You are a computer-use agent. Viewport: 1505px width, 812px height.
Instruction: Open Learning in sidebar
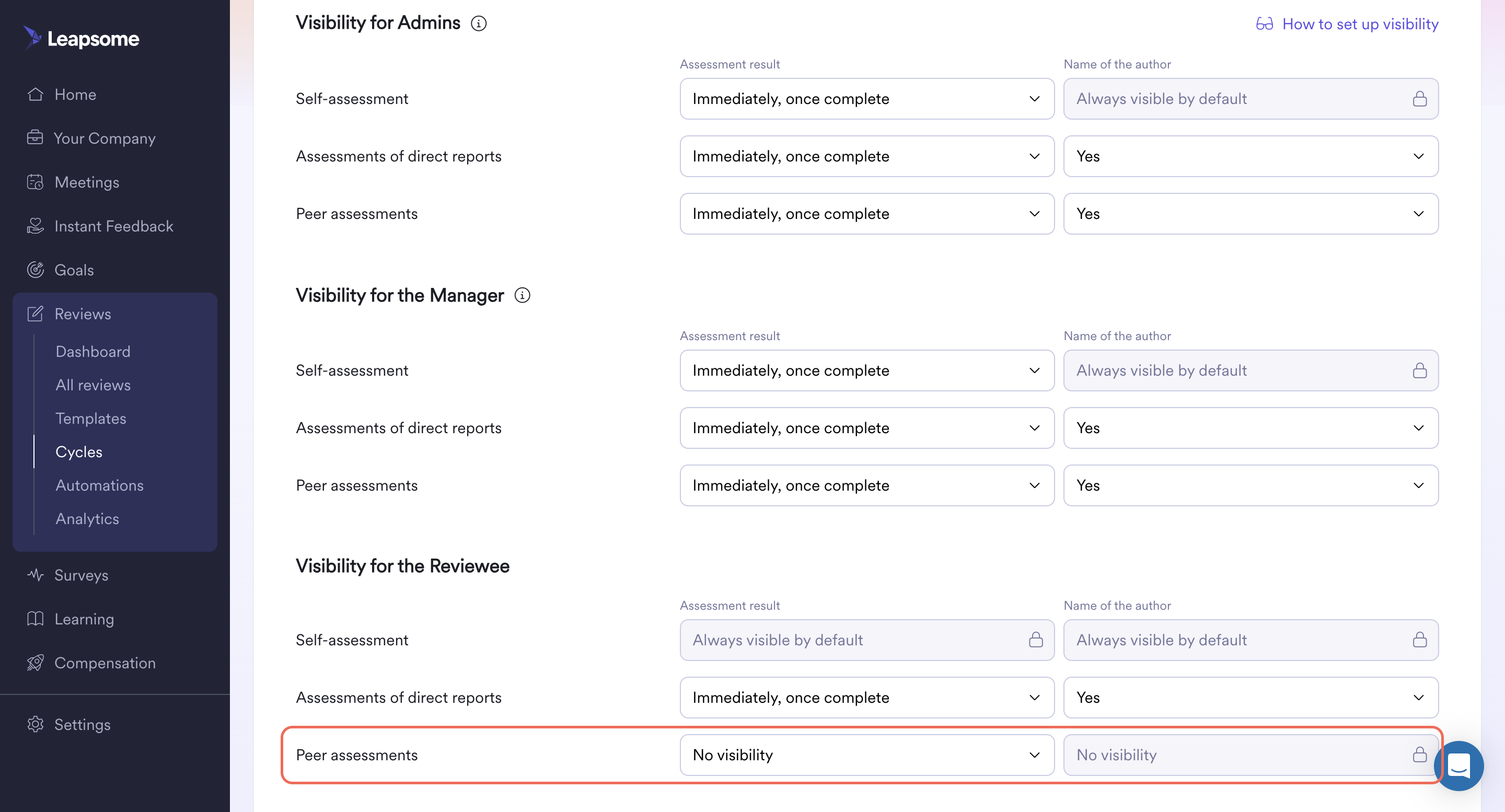click(x=84, y=619)
